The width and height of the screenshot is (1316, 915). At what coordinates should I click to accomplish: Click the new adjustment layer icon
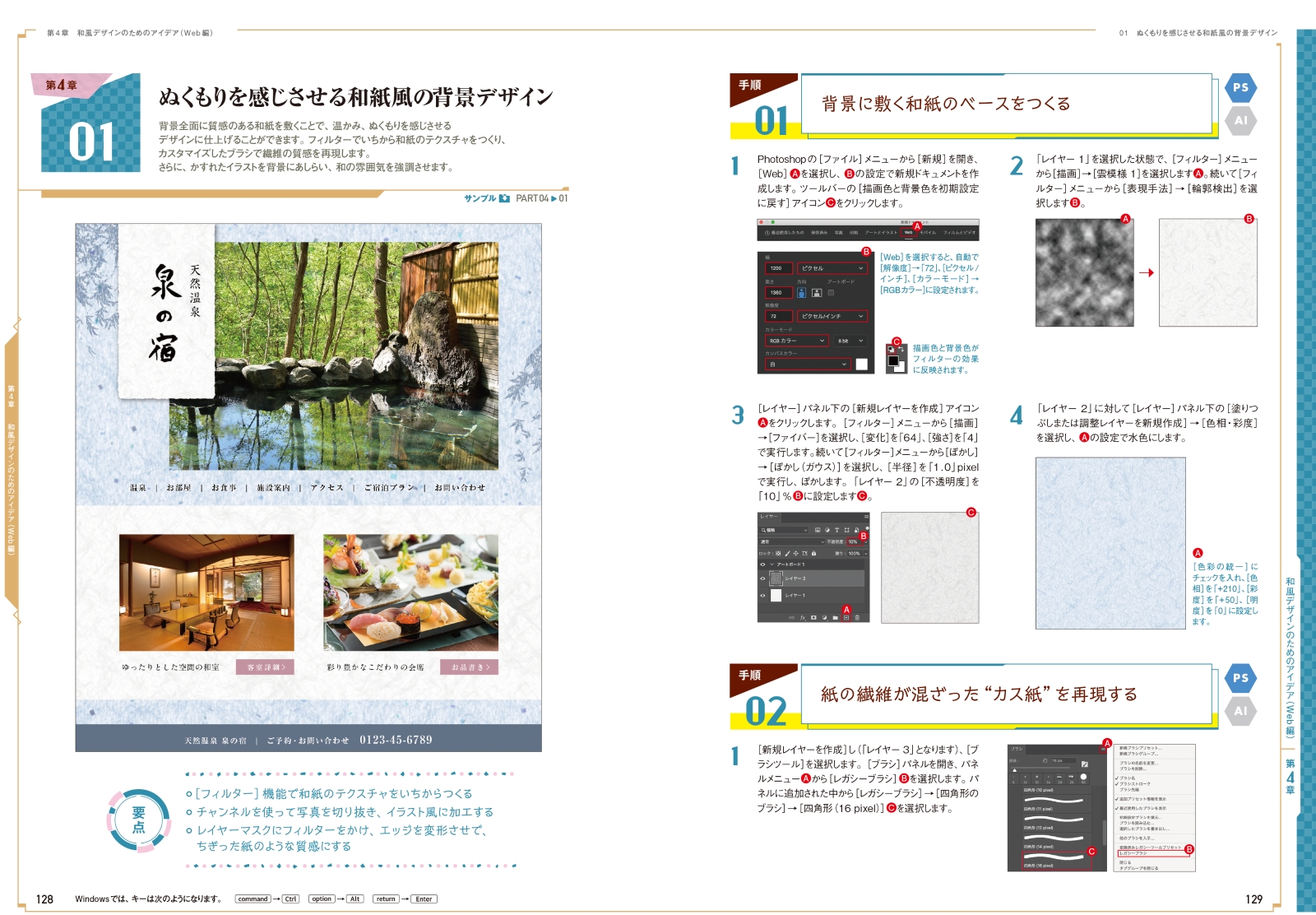[x=824, y=618]
